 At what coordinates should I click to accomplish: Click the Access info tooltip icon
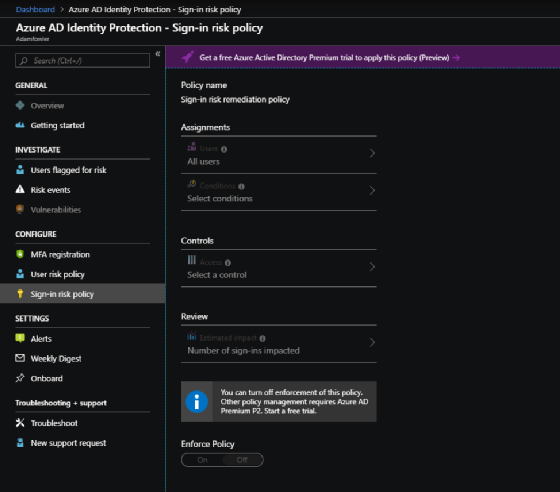click(x=228, y=263)
